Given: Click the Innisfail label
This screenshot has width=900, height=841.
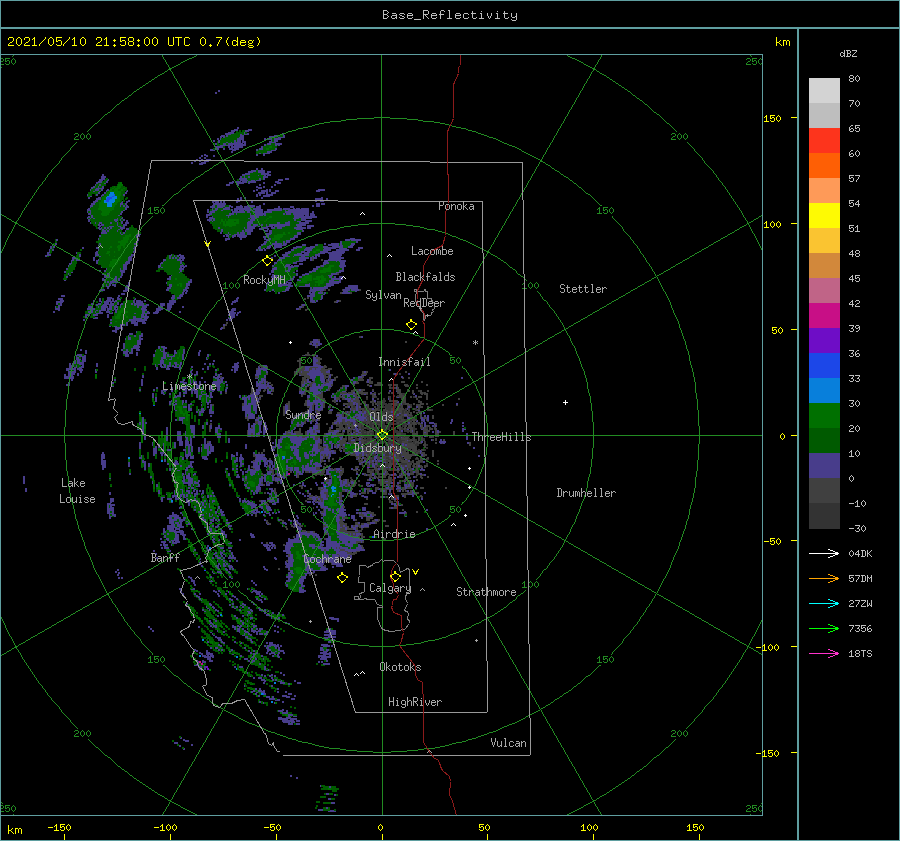Looking at the screenshot, I should [x=404, y=362].
